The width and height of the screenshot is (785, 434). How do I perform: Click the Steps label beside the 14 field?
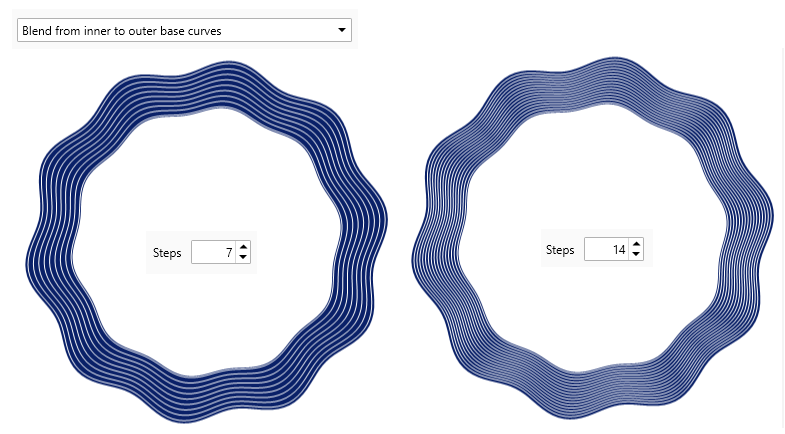click(x=560, y=250)
